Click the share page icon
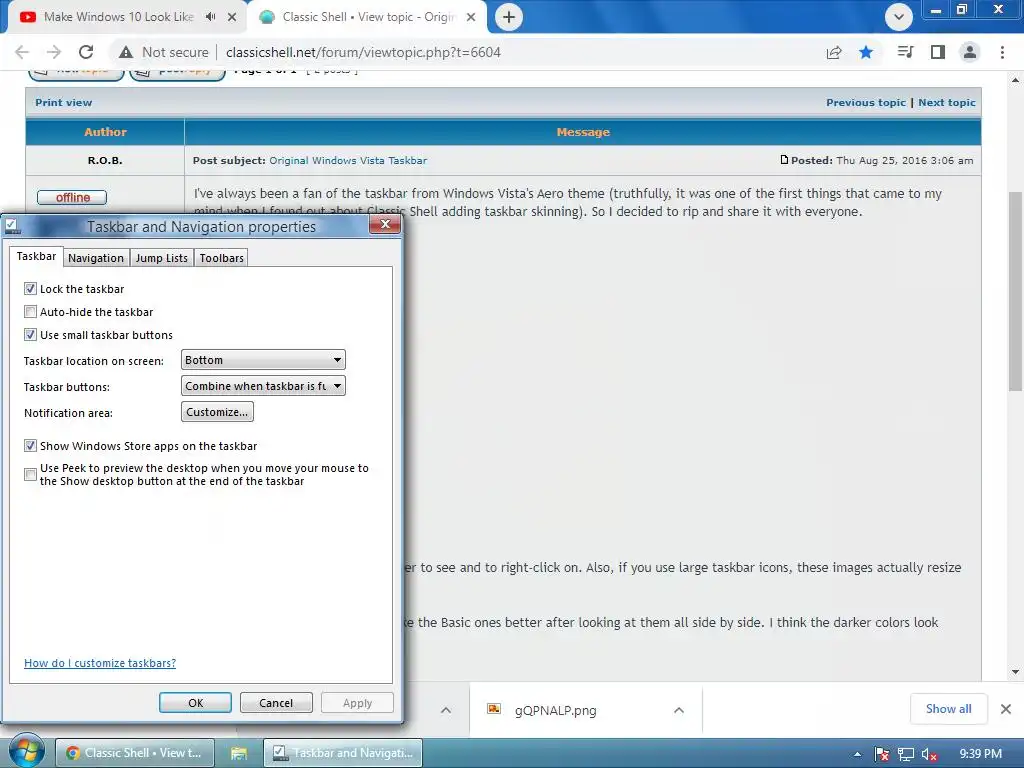1024x768 pixels. (x=834, y=52)
